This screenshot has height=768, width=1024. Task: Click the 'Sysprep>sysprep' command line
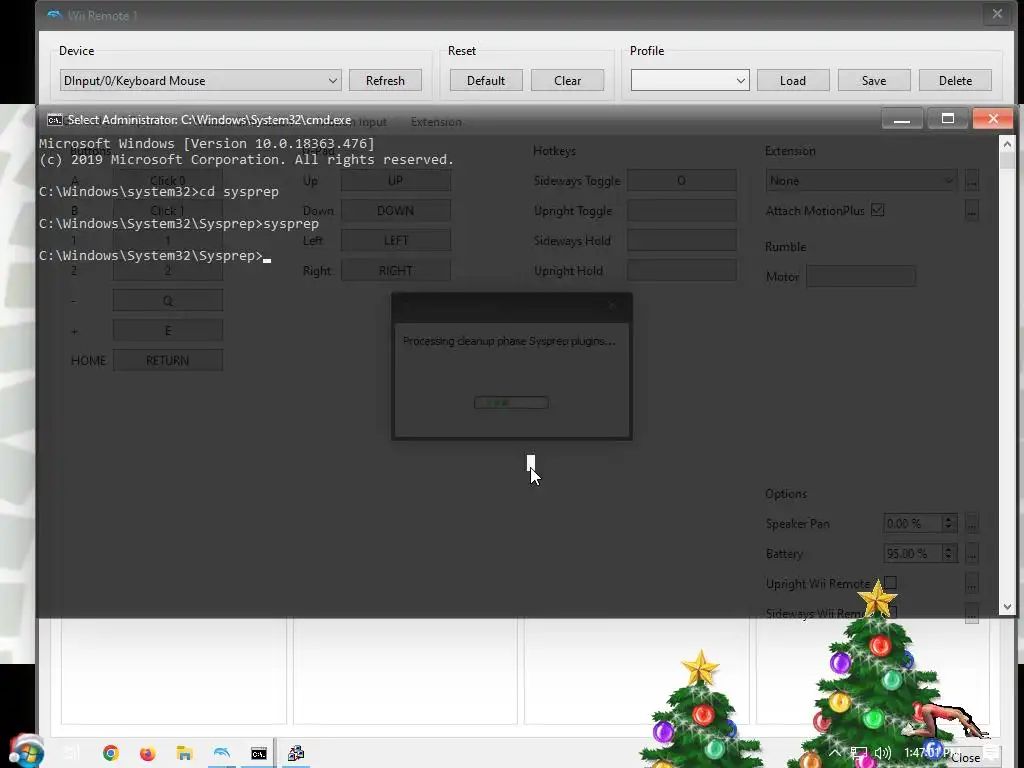click(x=179, y=223)
